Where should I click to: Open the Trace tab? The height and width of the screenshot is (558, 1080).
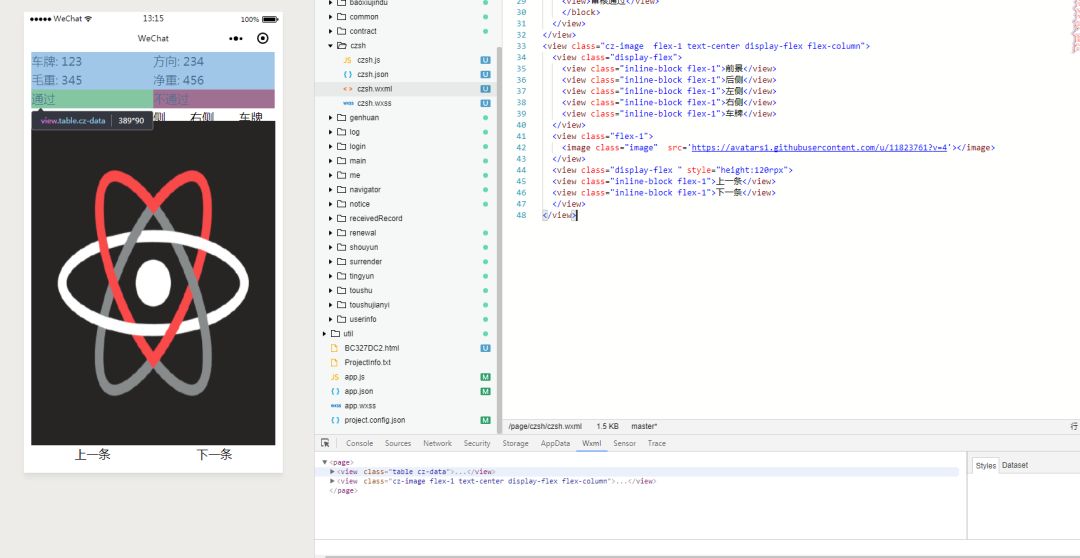point(656,444)
